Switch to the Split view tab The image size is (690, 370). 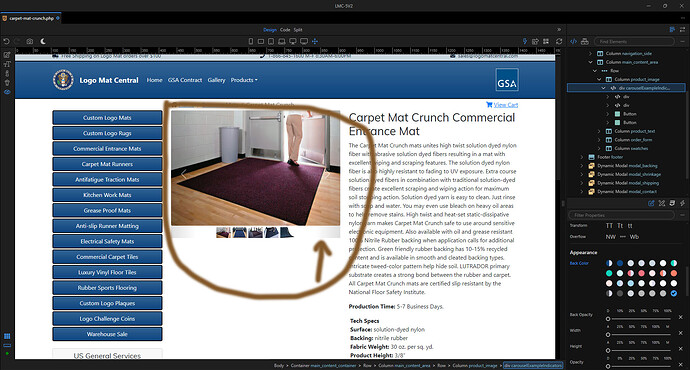coord(298,30)
